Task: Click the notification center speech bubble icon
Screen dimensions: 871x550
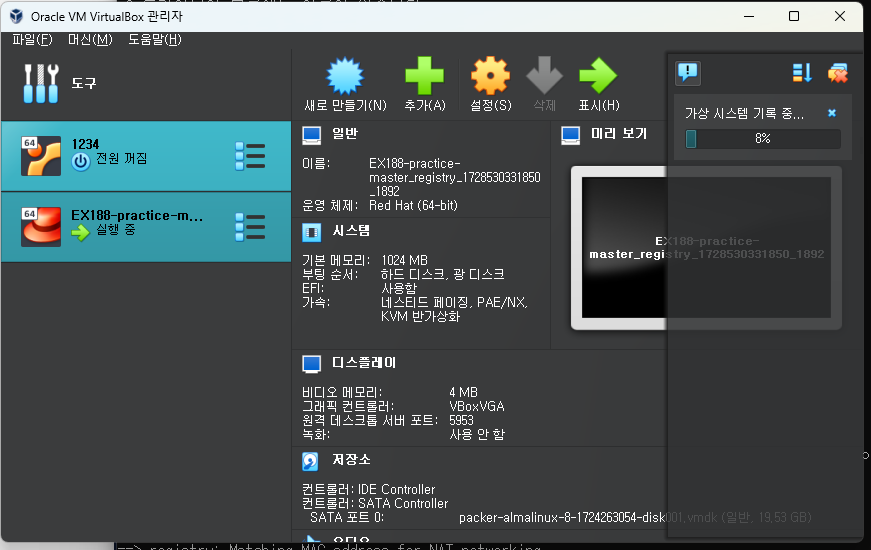Action: pos(688,73)
